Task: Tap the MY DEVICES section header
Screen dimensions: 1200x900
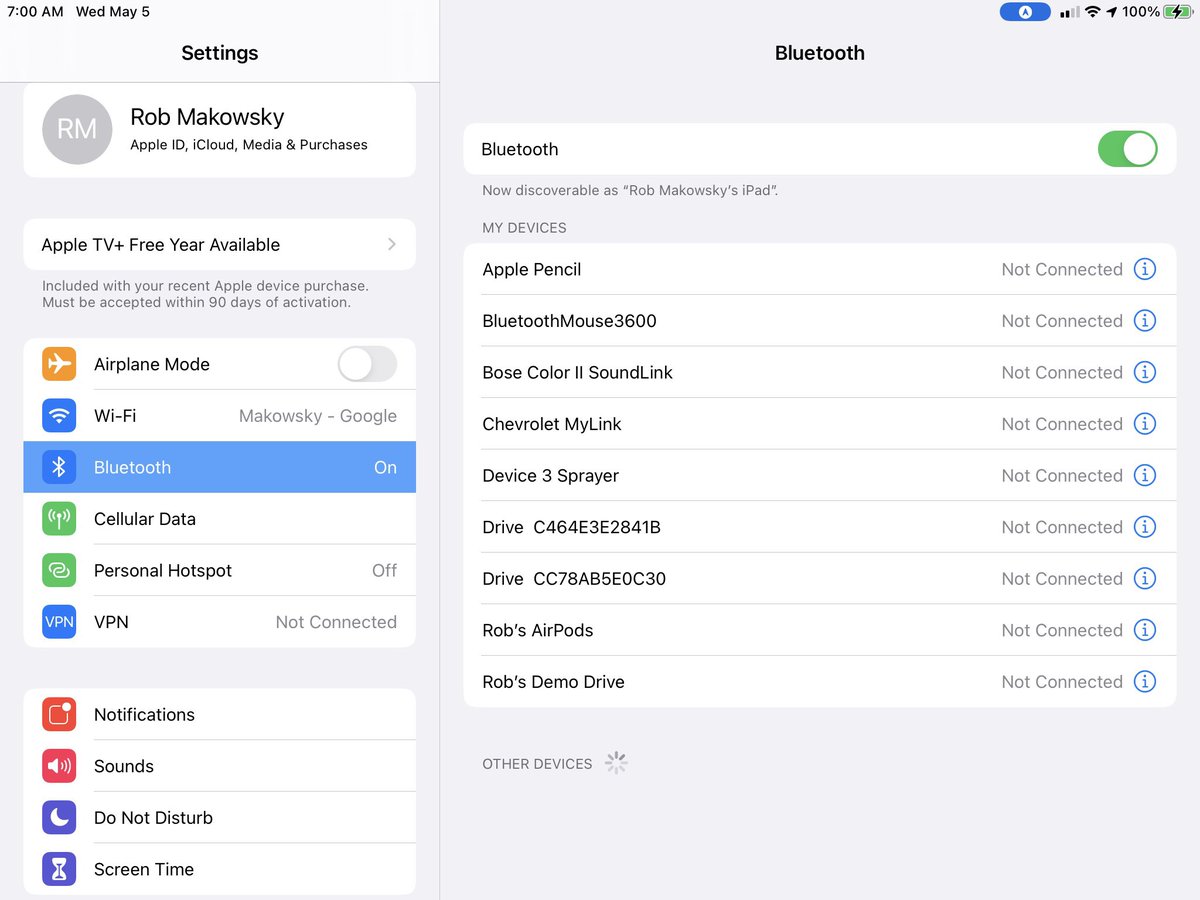Action: tap(524, 228)
